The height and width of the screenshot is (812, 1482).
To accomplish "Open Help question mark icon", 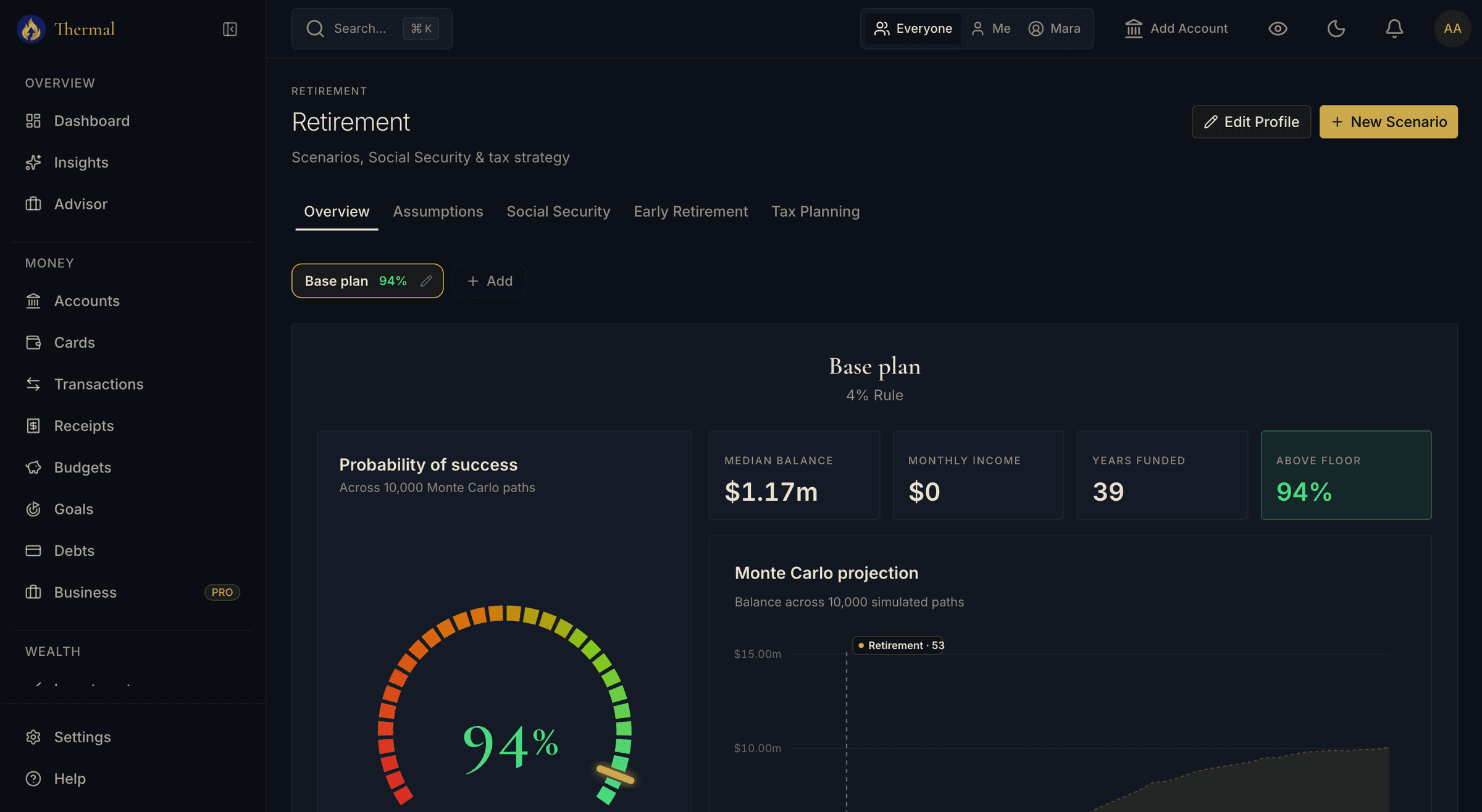I will [33, 779].
